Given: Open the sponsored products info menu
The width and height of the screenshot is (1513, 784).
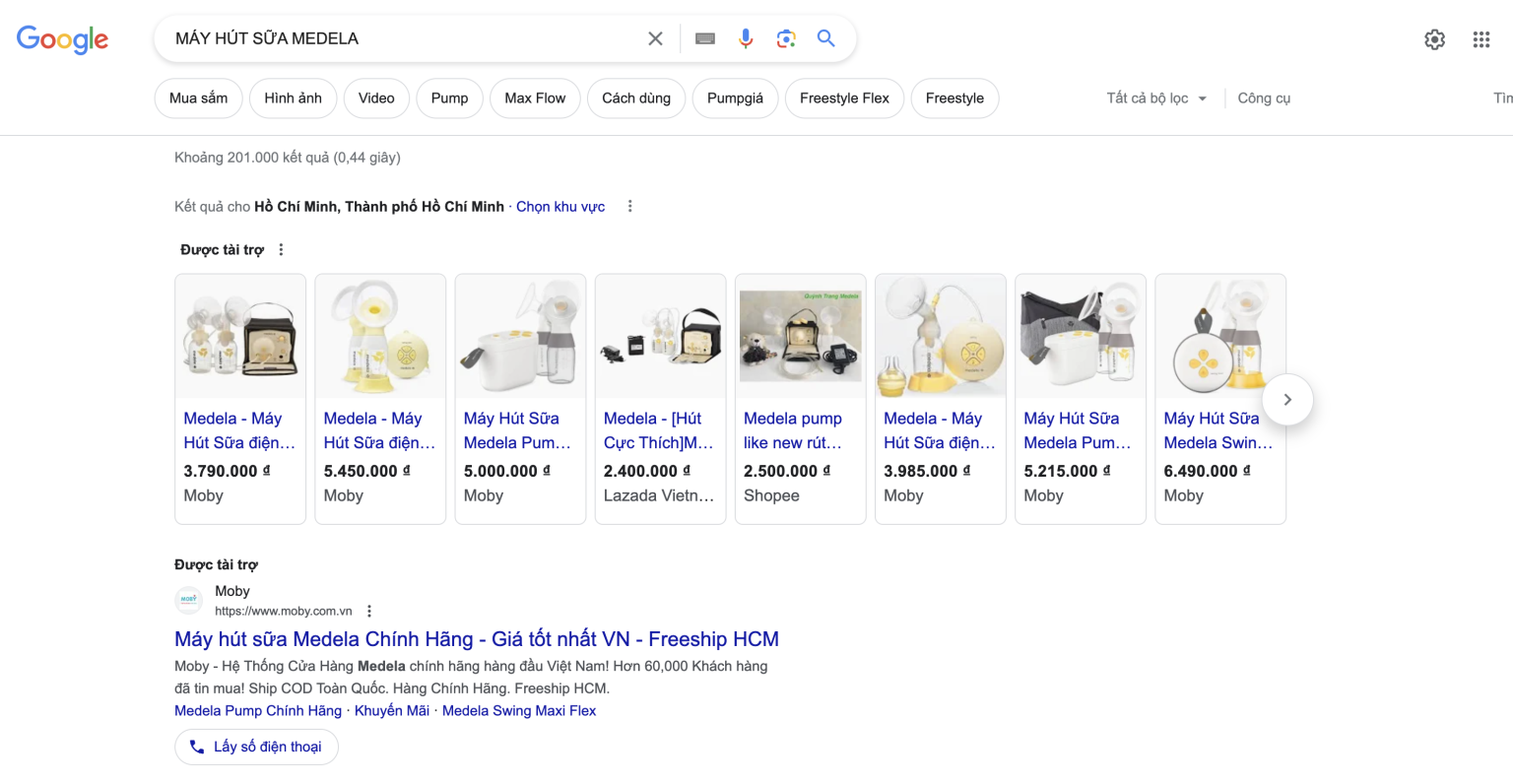Looking at the screenshot, I should [x=282, y=250].
